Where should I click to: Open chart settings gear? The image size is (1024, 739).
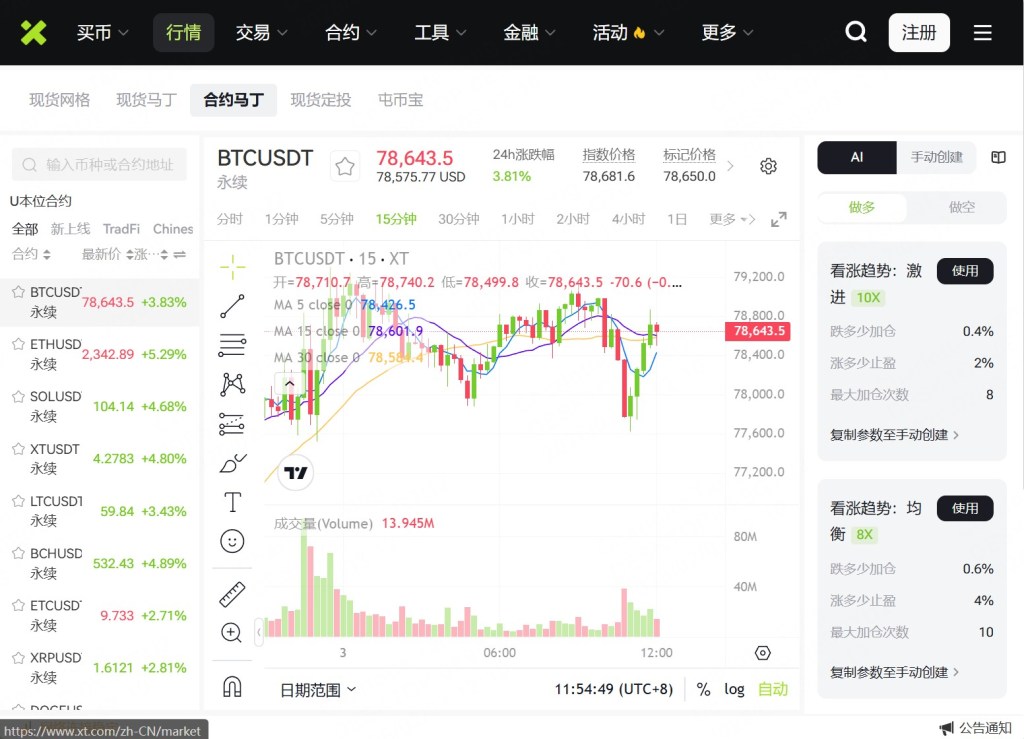(x=768, y=166)
